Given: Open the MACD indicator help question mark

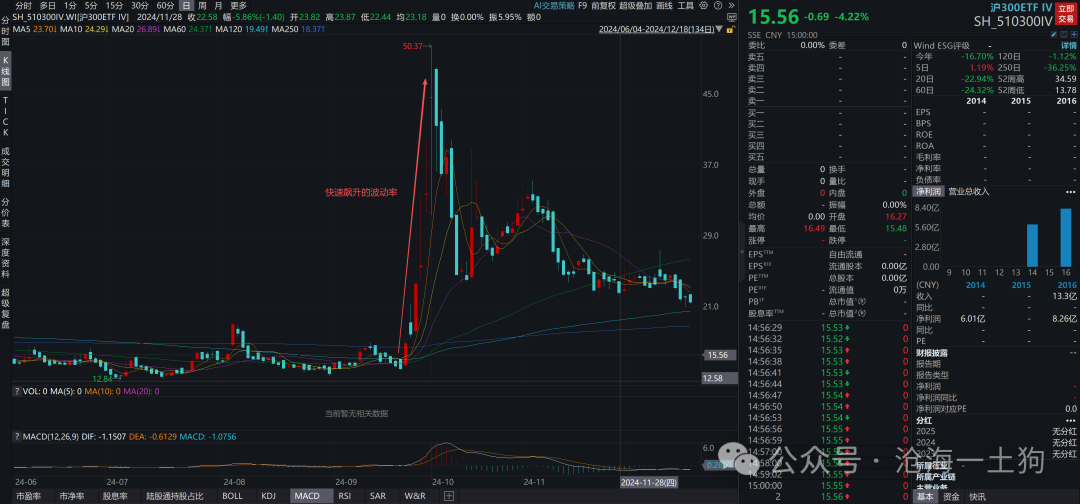Looking at the screenshot, I should [18, 436].
